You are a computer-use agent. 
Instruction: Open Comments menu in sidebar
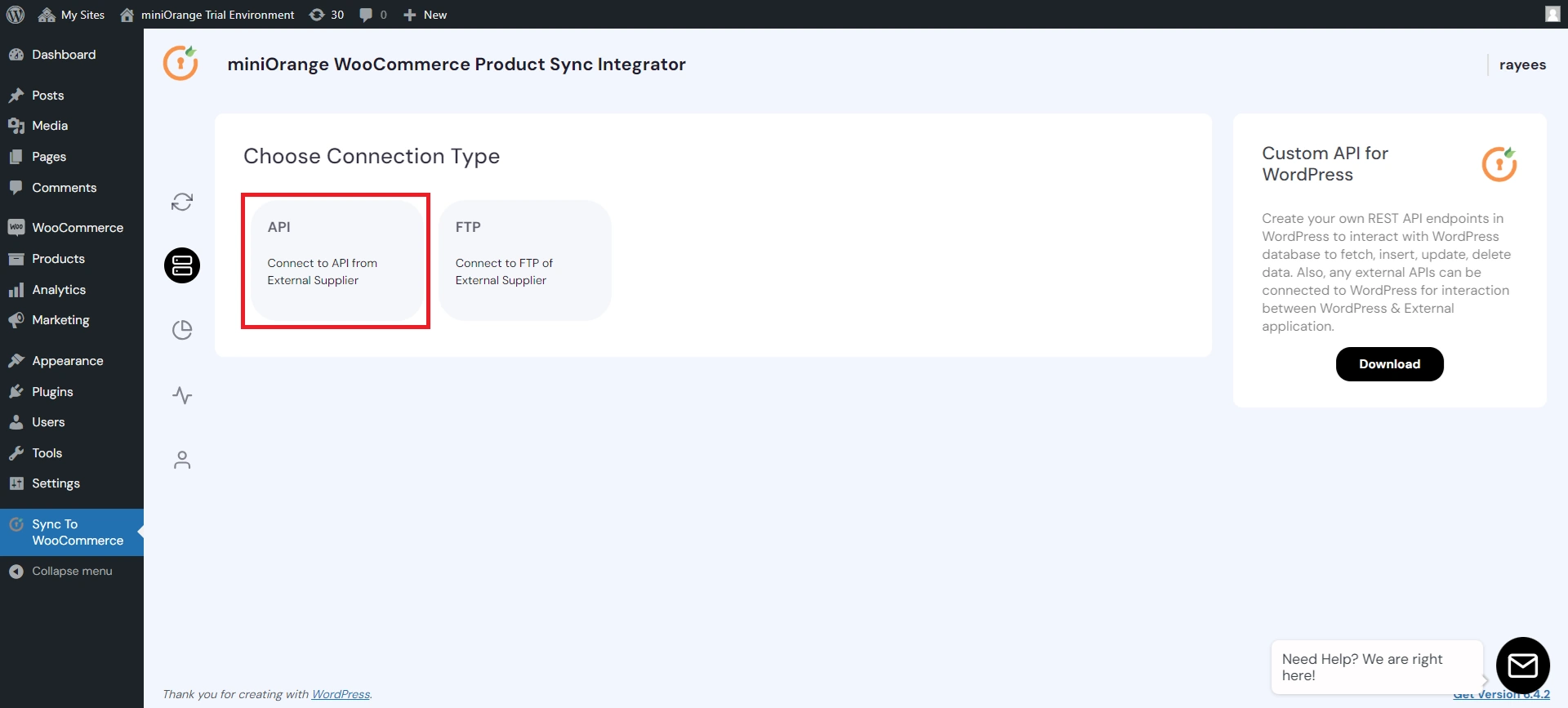click(72, 188)
